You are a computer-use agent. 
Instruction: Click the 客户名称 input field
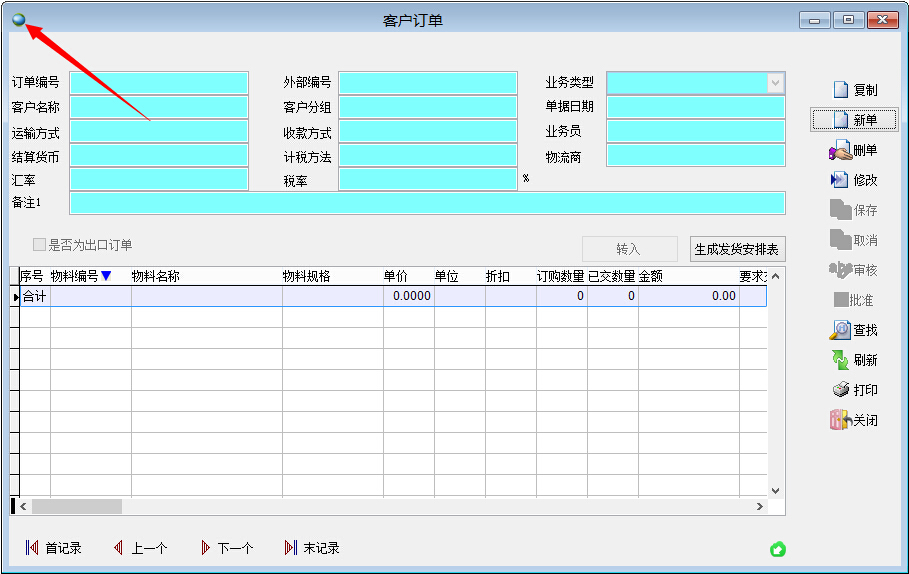point(159,108)
